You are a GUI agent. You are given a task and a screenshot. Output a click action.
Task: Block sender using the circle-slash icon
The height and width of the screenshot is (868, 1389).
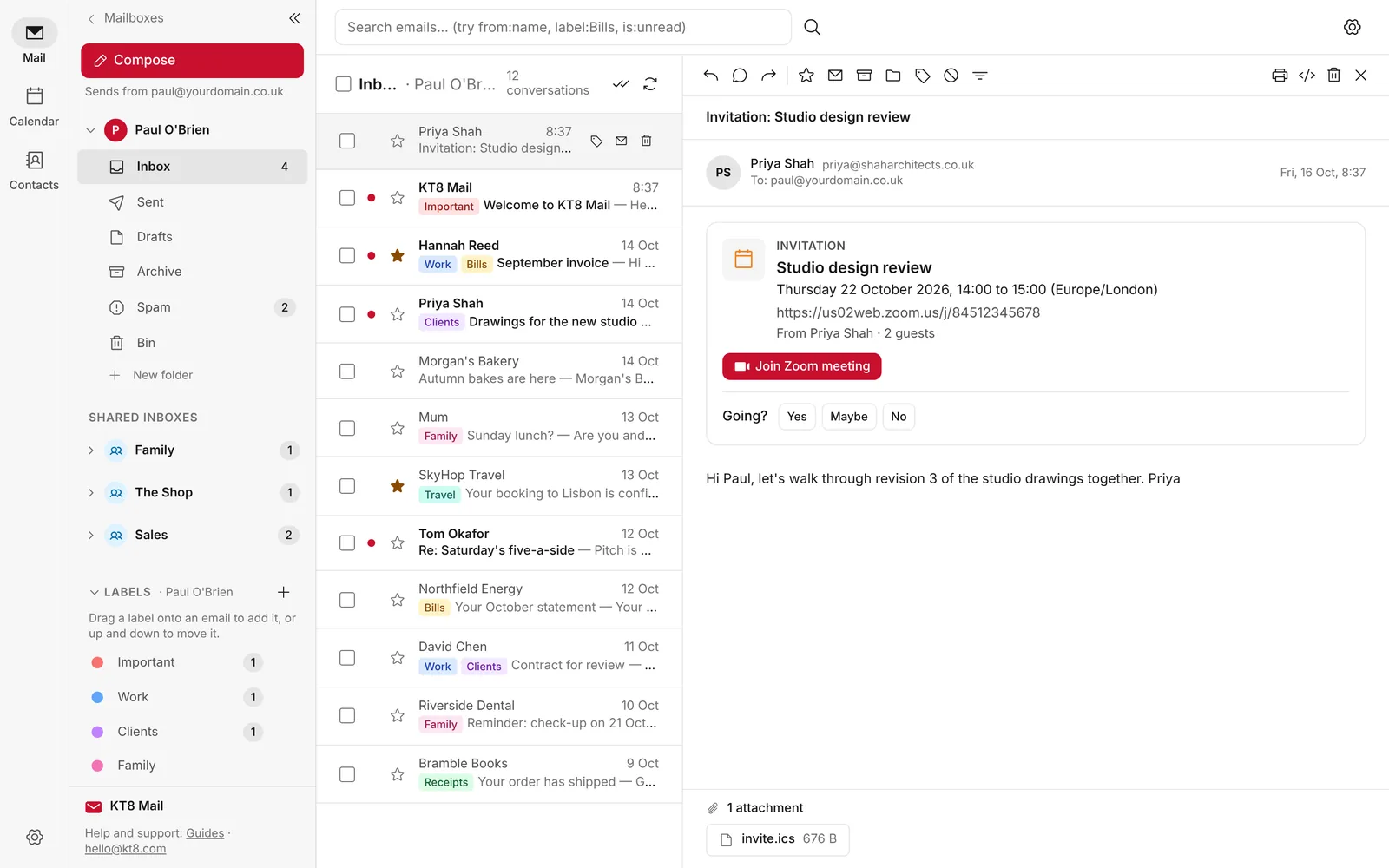(951, 76)
